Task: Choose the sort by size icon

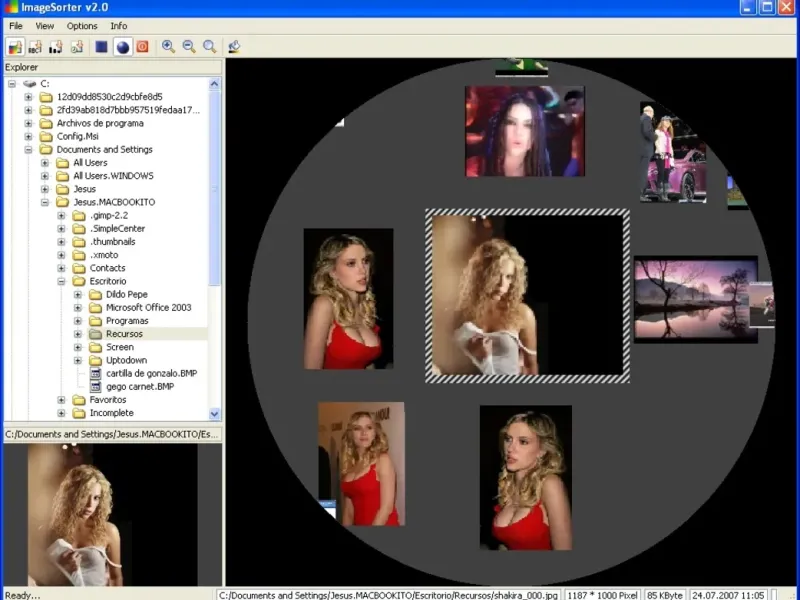Action: 55,46
